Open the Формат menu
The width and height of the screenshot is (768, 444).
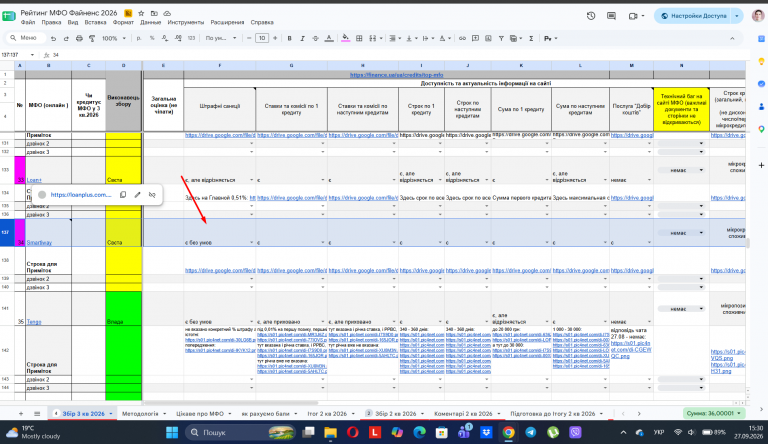point(123,23)
